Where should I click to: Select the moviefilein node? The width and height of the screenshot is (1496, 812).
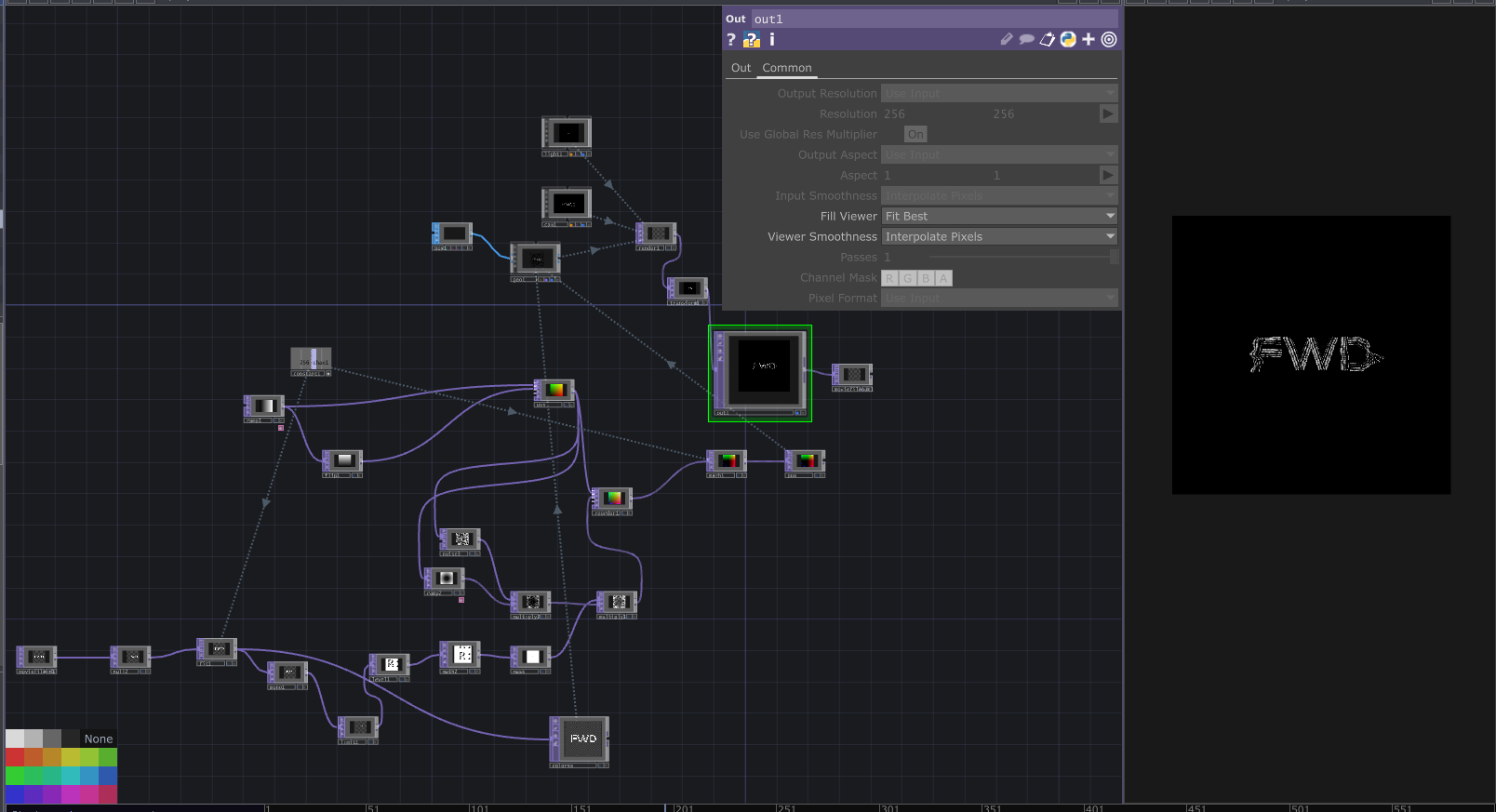click(36, 659)
